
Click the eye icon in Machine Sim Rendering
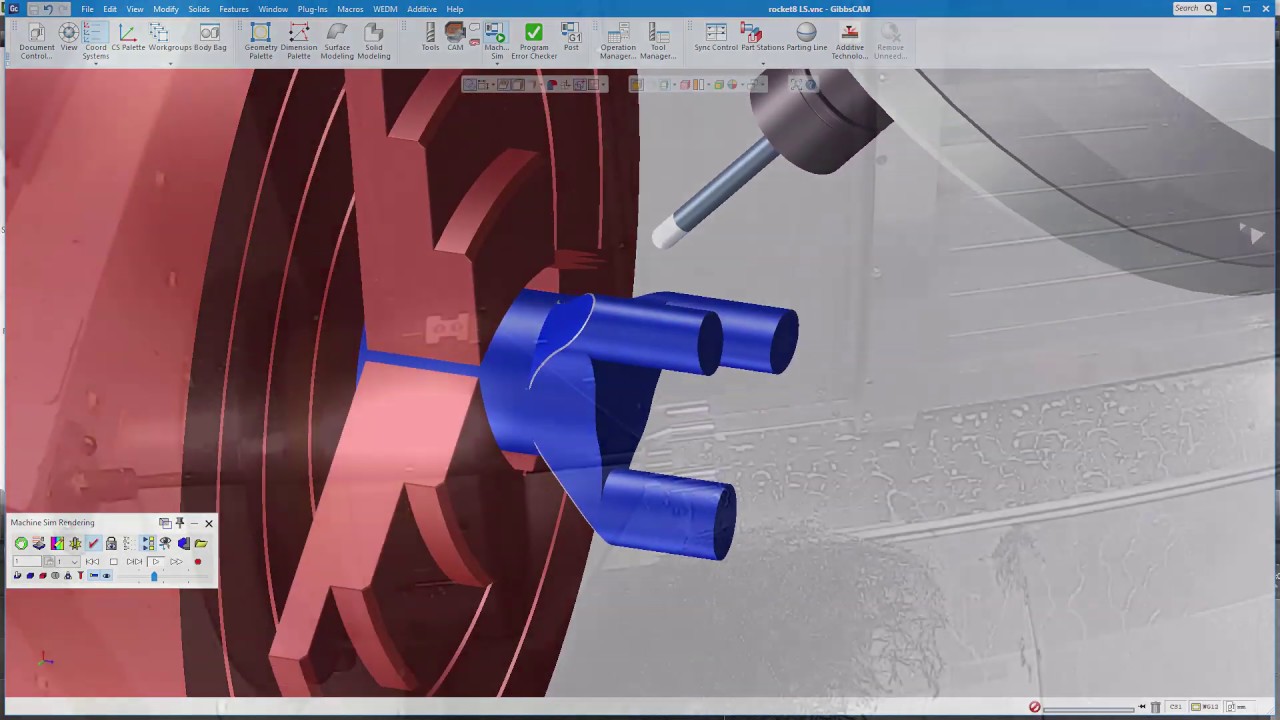click(165, 543)
